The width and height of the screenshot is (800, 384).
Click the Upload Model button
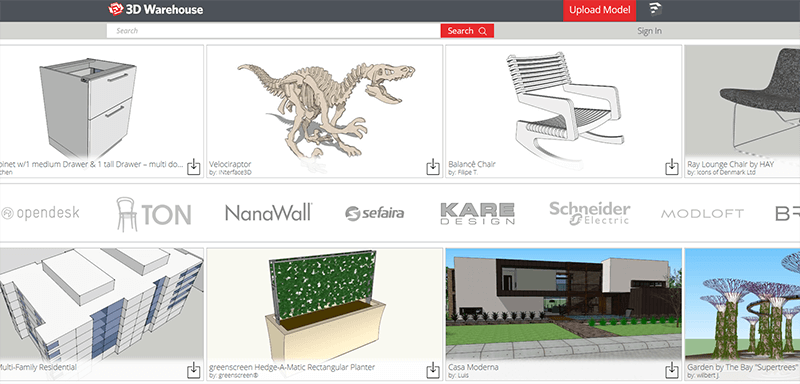point(599,10)
